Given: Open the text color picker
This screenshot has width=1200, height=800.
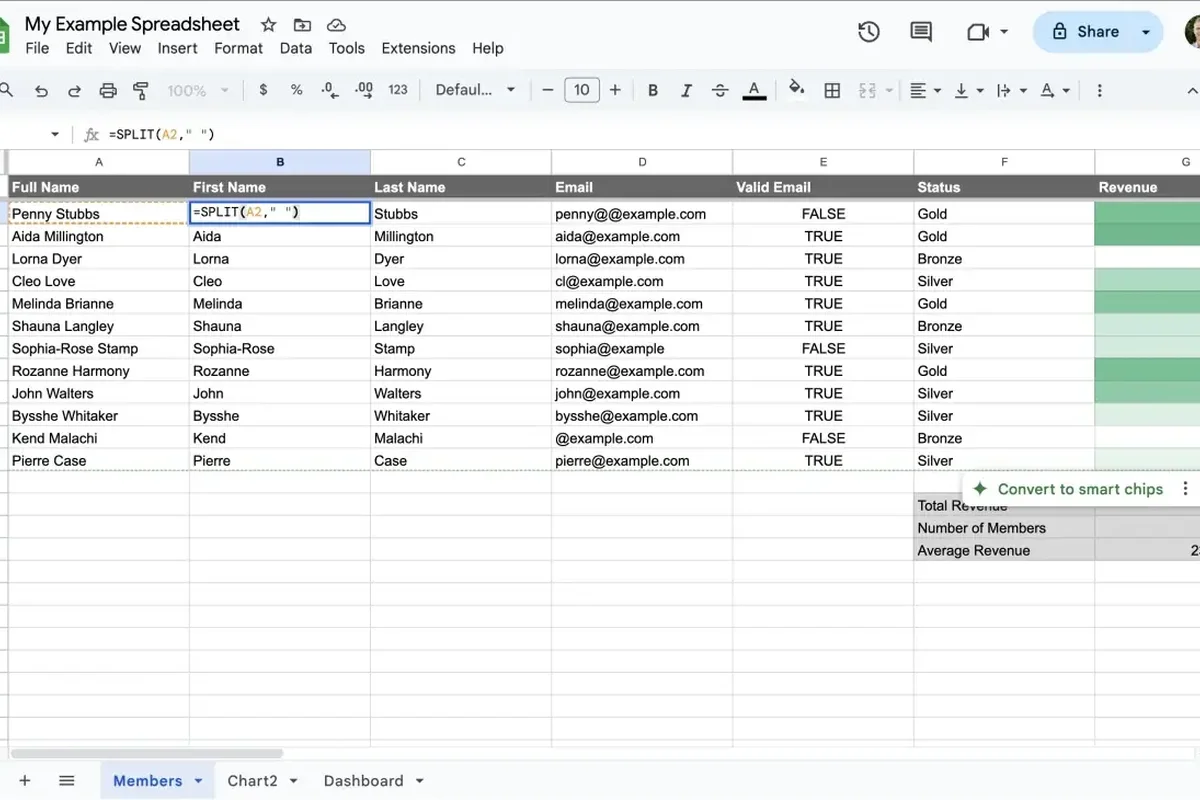Looking at the screenshot, I should click(754, 90).
